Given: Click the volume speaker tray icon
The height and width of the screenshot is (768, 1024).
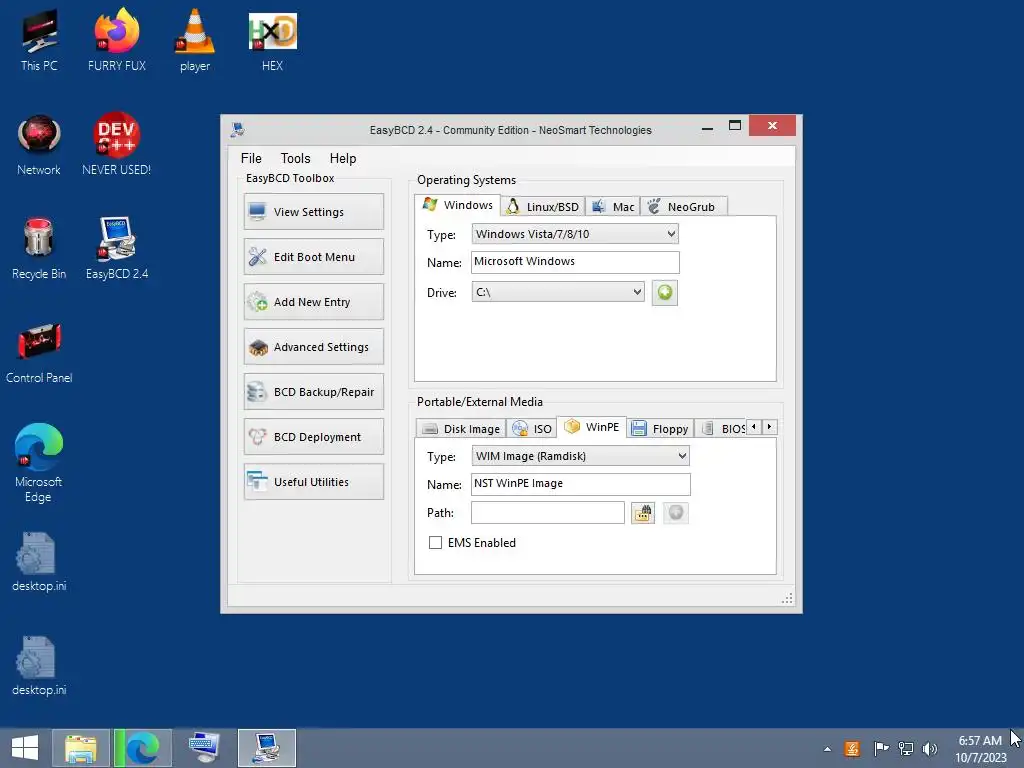Looking at the screenshot, I should click(930, 748).
